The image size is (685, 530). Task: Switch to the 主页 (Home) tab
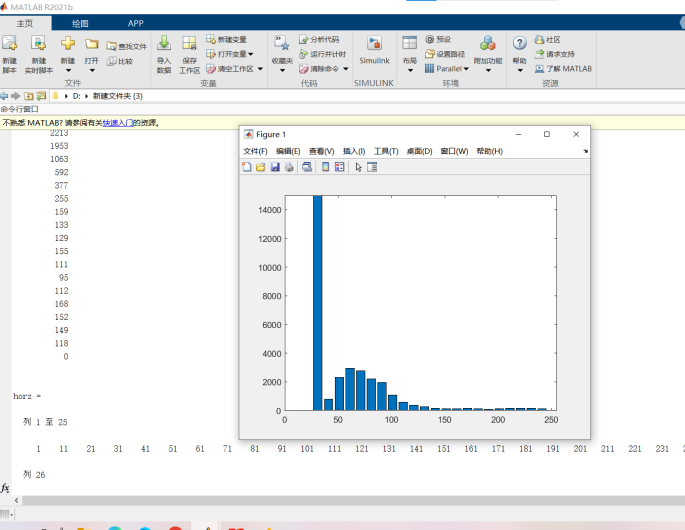(x=25, y=23)
